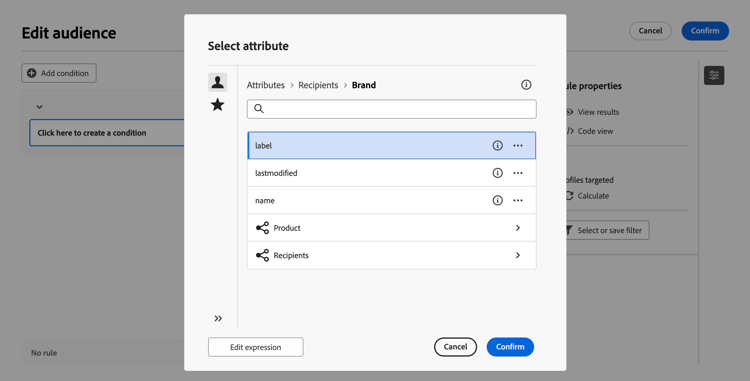Click the funnel icon in Select or save filter
The width and height of the screenshot is (750, 381).
point(569,230)
